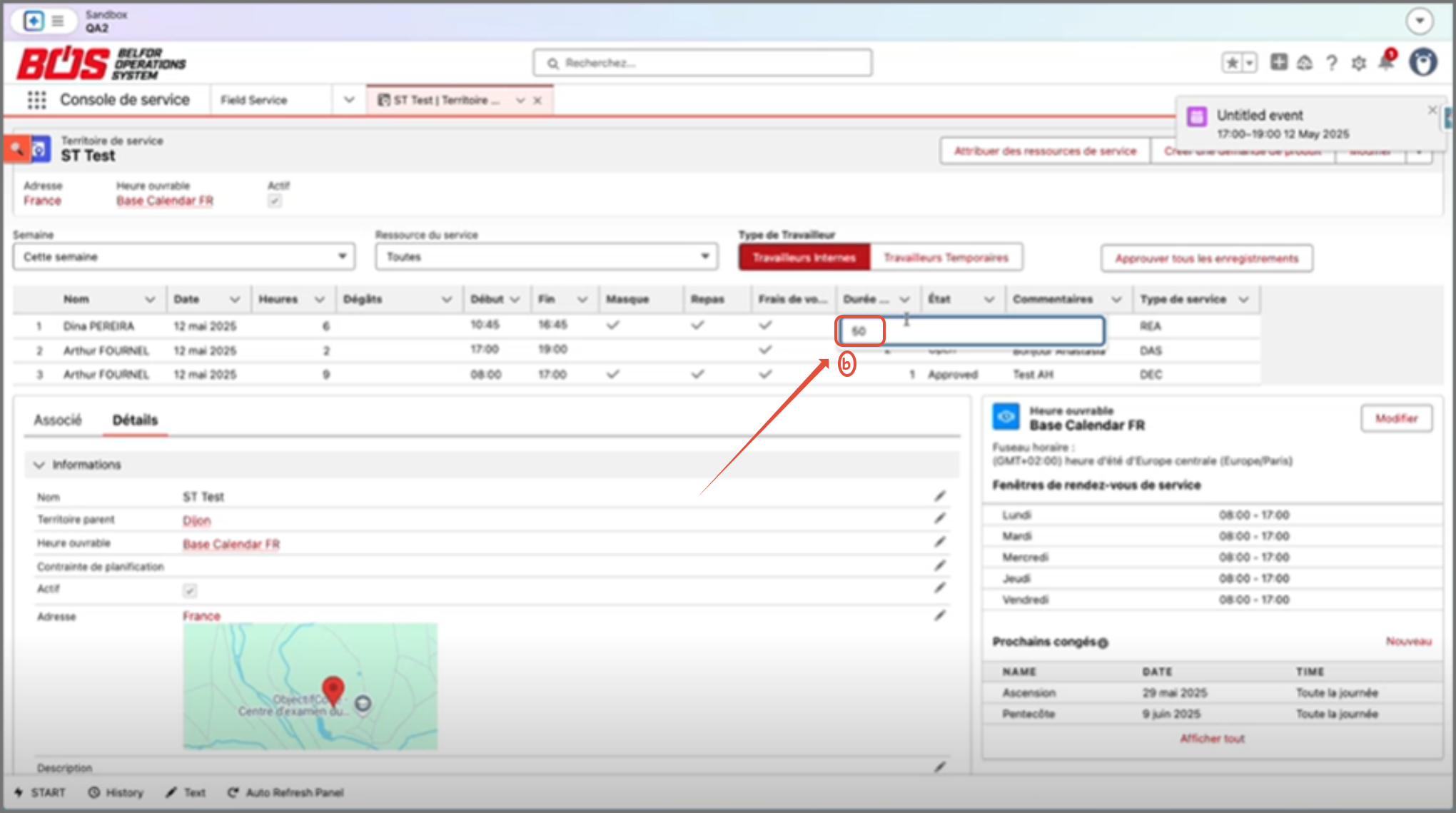View notifications bell
The width and height of the screenshot is (1456, 813).
1386,62
